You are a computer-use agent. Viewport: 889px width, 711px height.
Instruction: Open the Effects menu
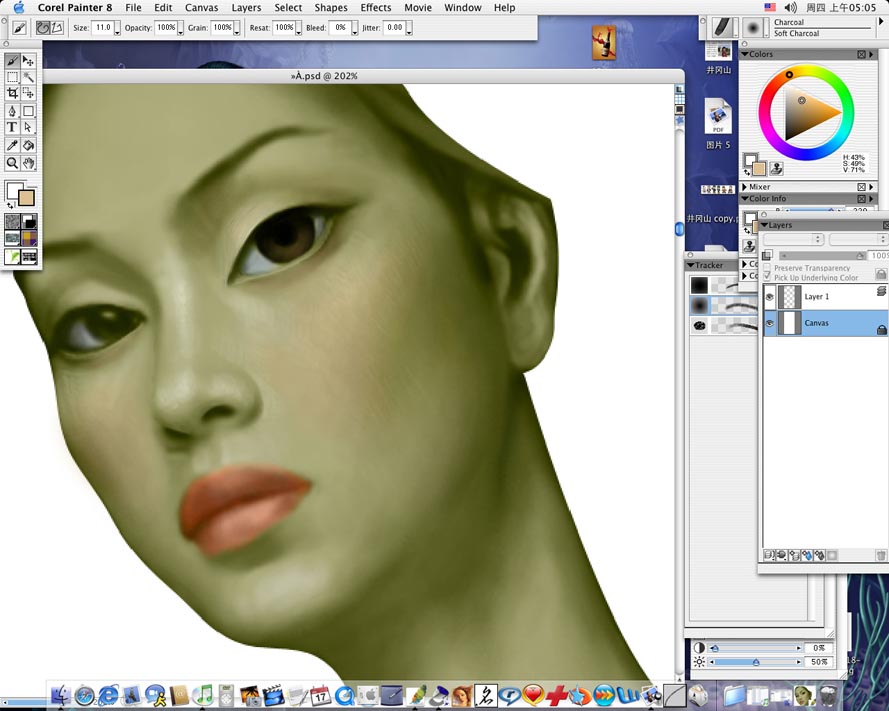tap(376, 7)
